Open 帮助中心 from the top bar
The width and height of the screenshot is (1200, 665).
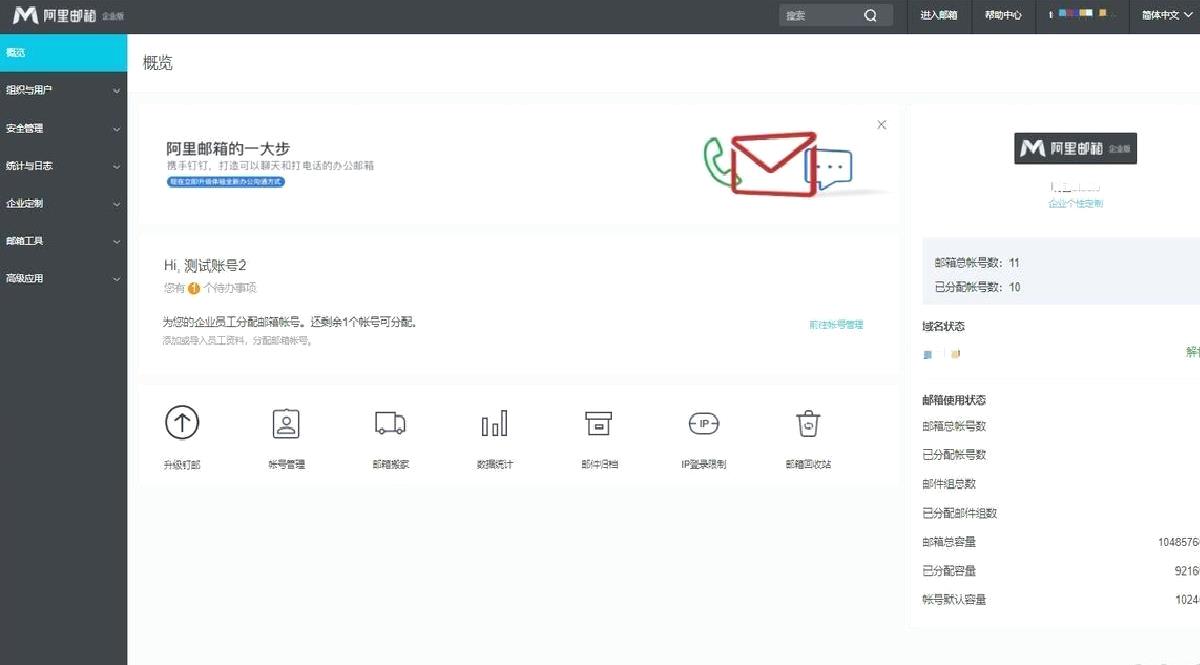(1003, 15)
